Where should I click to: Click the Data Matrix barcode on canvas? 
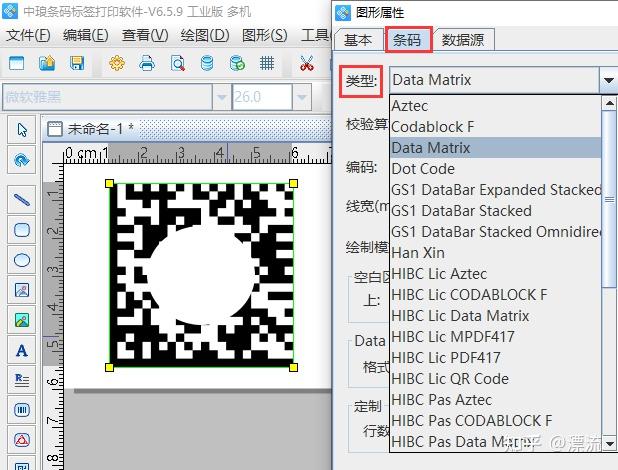pyautogui.click(x=201, y=275)
